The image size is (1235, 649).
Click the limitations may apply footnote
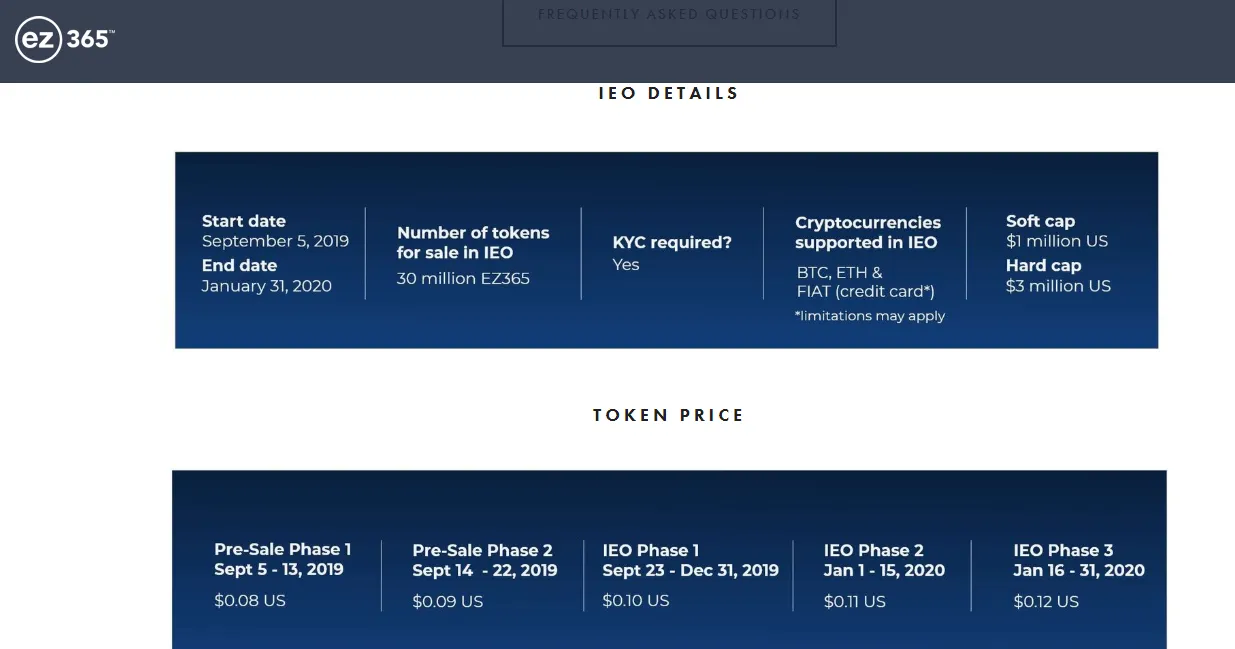[870, 316]
